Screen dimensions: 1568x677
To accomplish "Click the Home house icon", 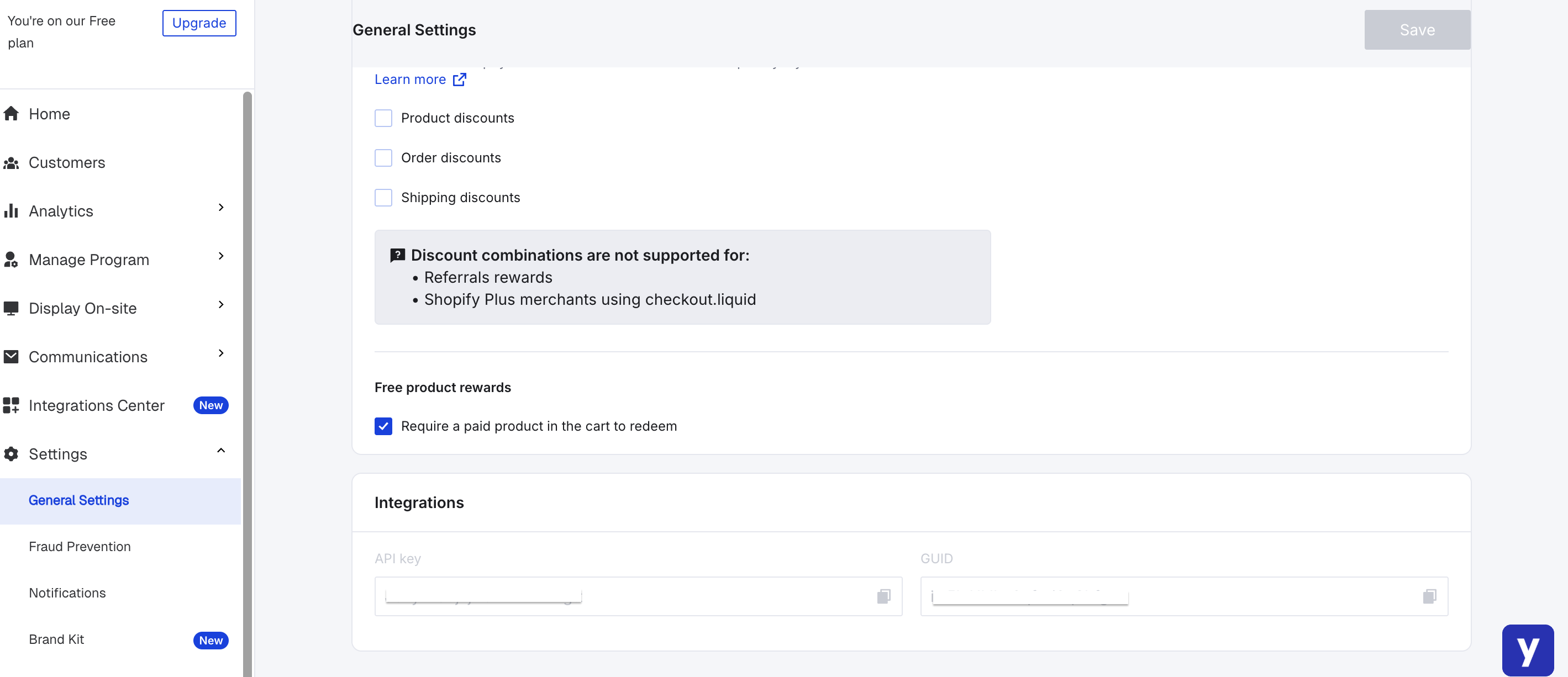I will click(11, 114).
